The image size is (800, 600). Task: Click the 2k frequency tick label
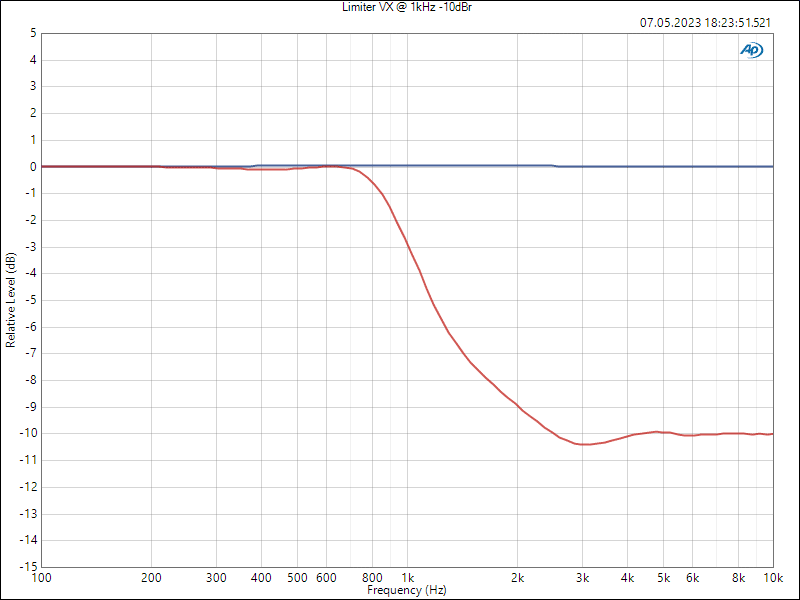click(x=517, y=578)
